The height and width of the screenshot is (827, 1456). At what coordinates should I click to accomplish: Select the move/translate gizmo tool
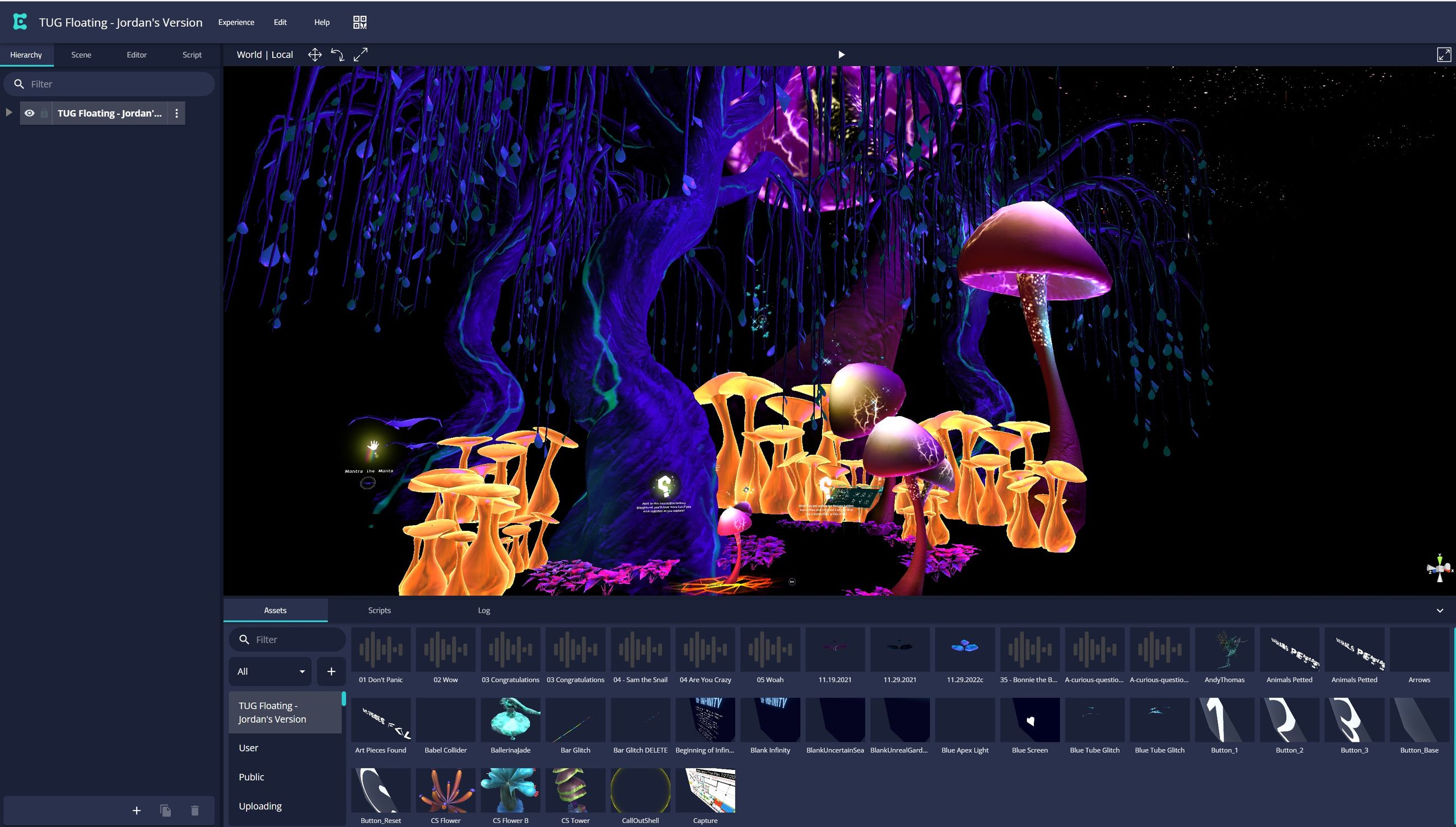(x=315, y=54)
